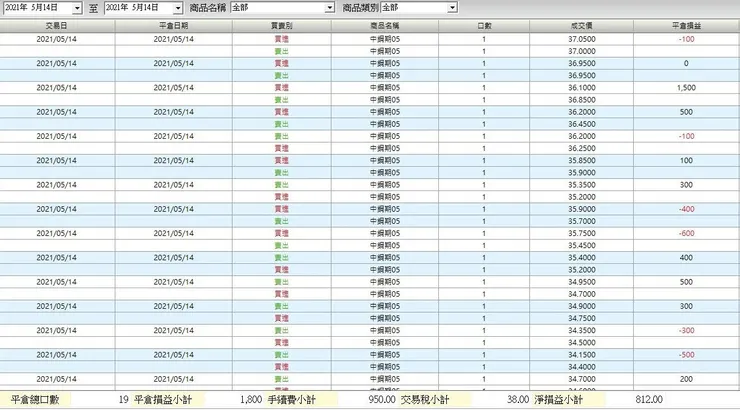The image size is (740, 410).
Task: Select the price cell 37.0500
Action: (x=581, y=39)
